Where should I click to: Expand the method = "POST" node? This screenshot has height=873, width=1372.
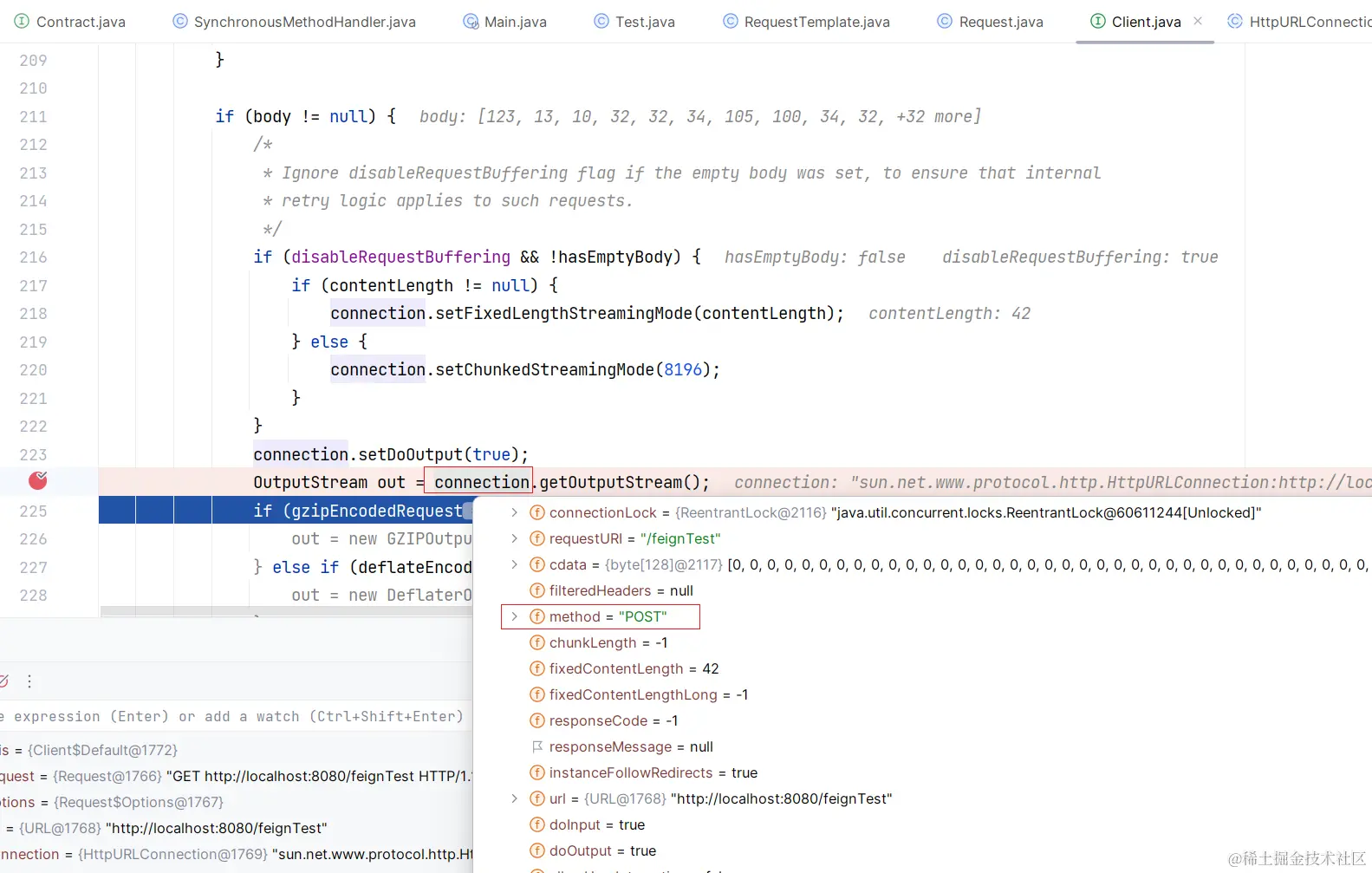(x=514, y=616)
